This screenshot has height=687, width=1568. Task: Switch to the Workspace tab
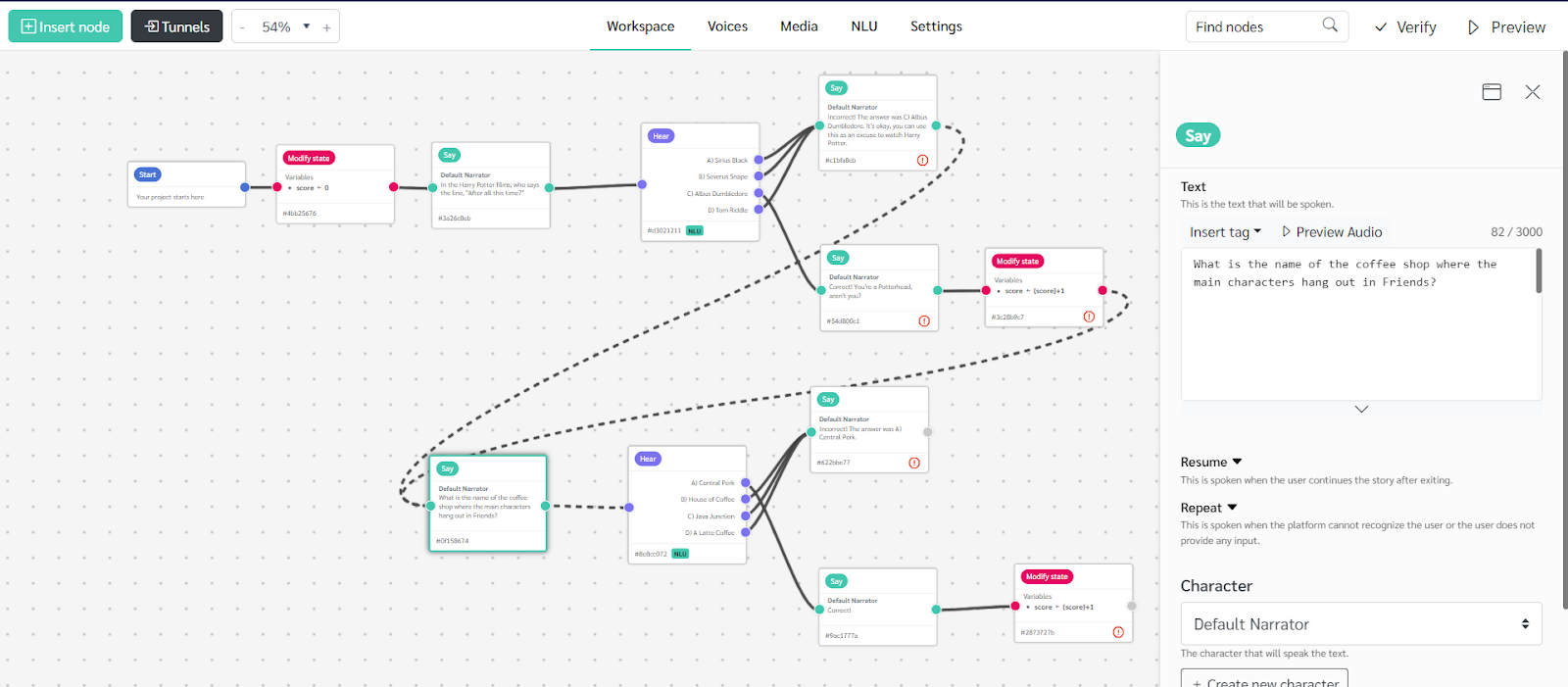[640, 26]
